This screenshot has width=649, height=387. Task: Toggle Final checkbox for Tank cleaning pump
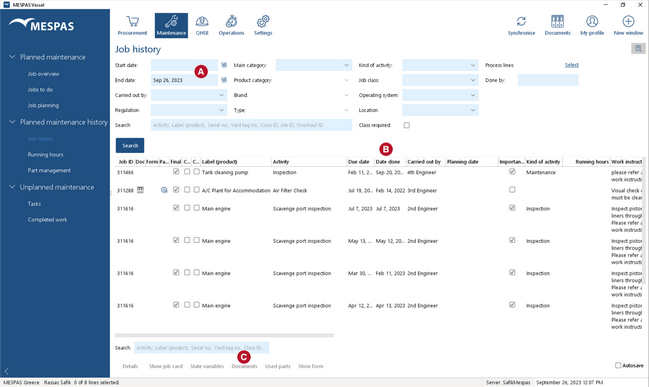(176, 171)
